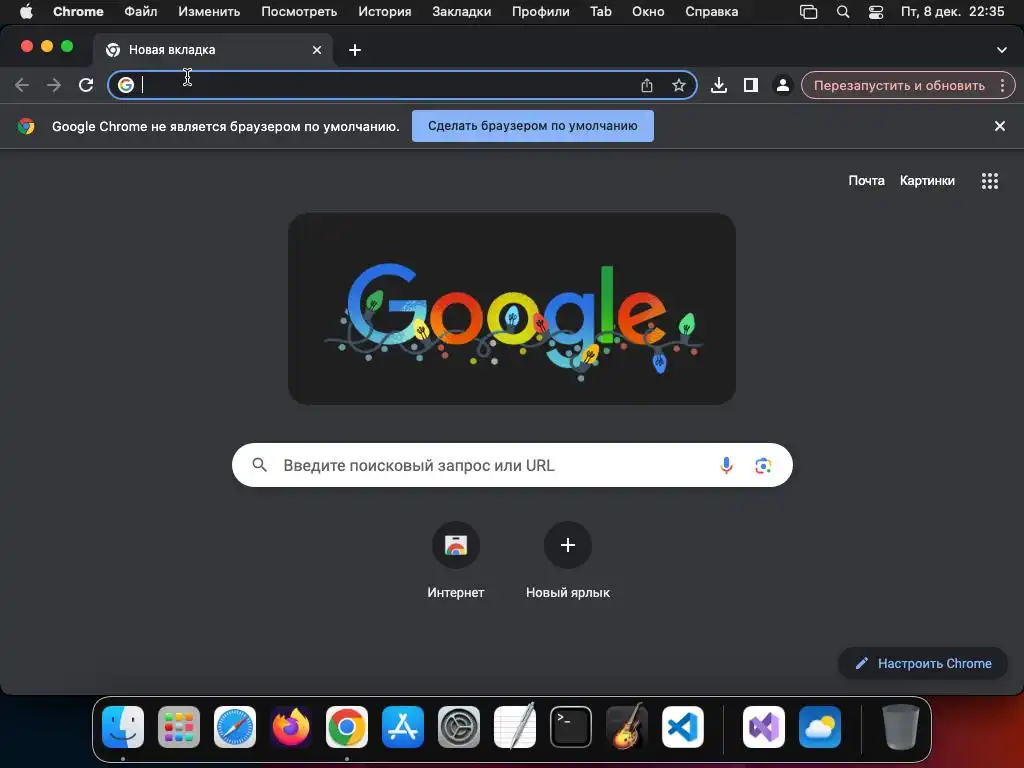Open Launchpad from the dock
Image resolution: width=1024 pixels, height=768 pixels.
pyautogui.click(x=178, y=727)
